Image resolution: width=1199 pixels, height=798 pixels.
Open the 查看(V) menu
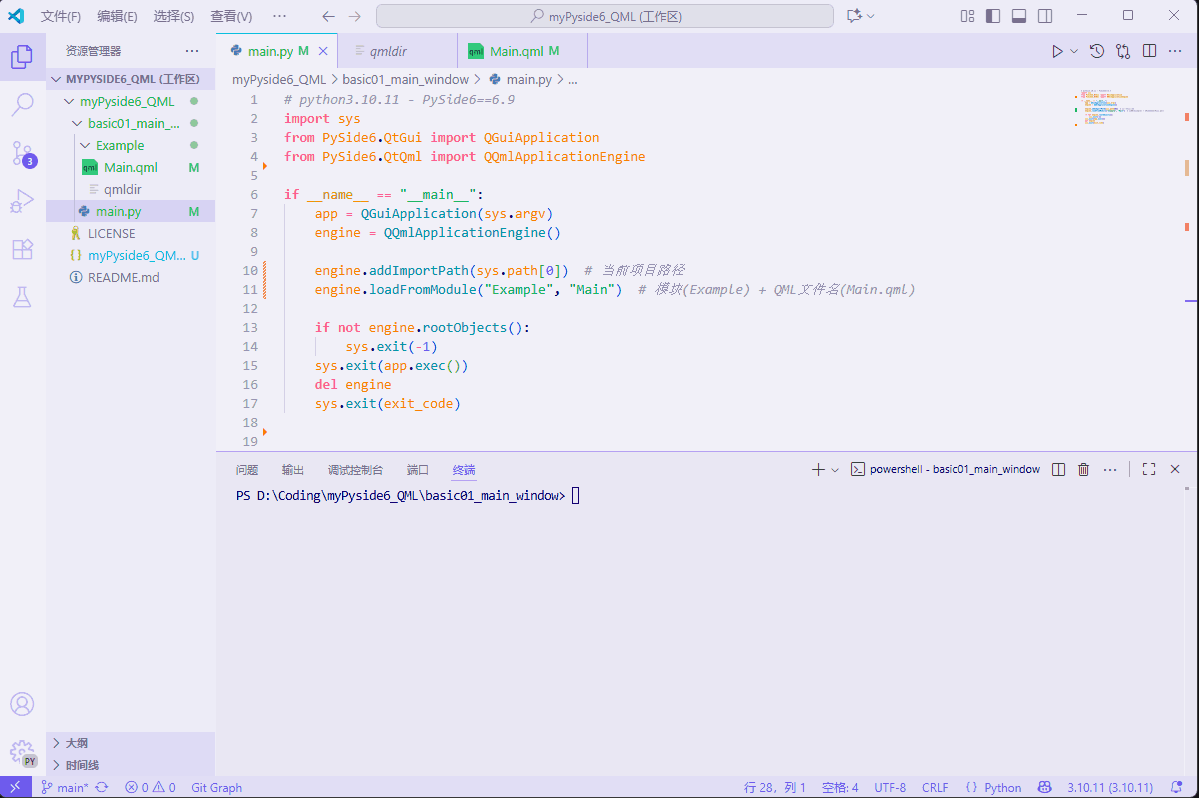coord(231,16)
